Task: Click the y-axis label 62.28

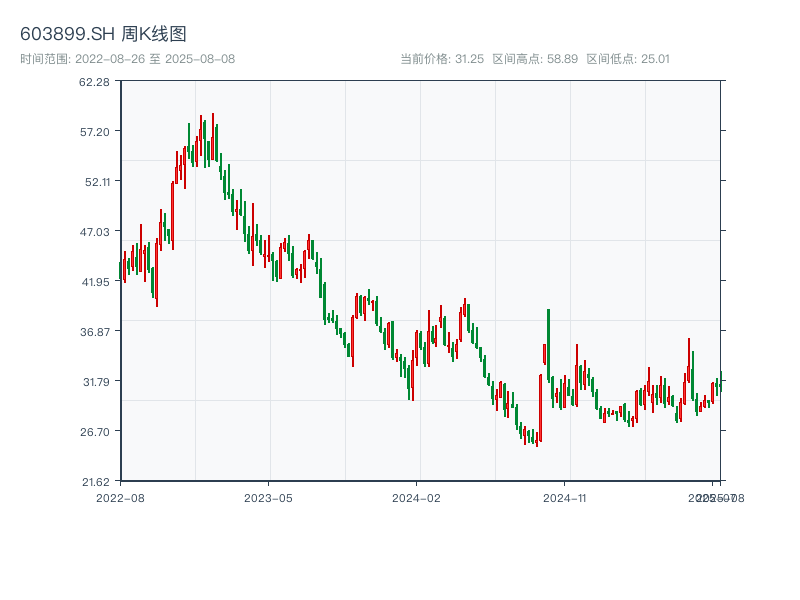Action: [94, 82]
